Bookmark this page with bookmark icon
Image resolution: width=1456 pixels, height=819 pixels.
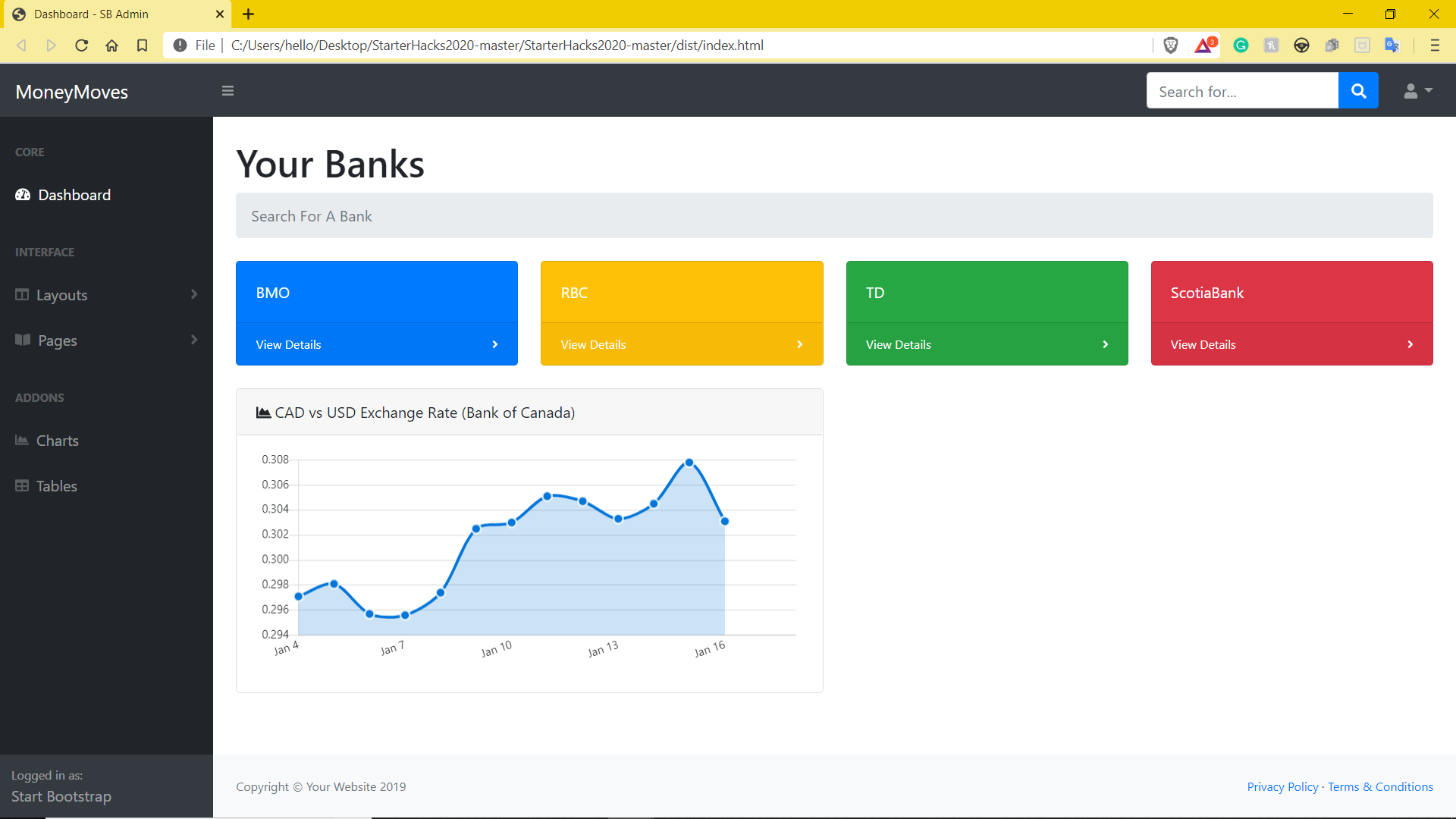[142, 45]
